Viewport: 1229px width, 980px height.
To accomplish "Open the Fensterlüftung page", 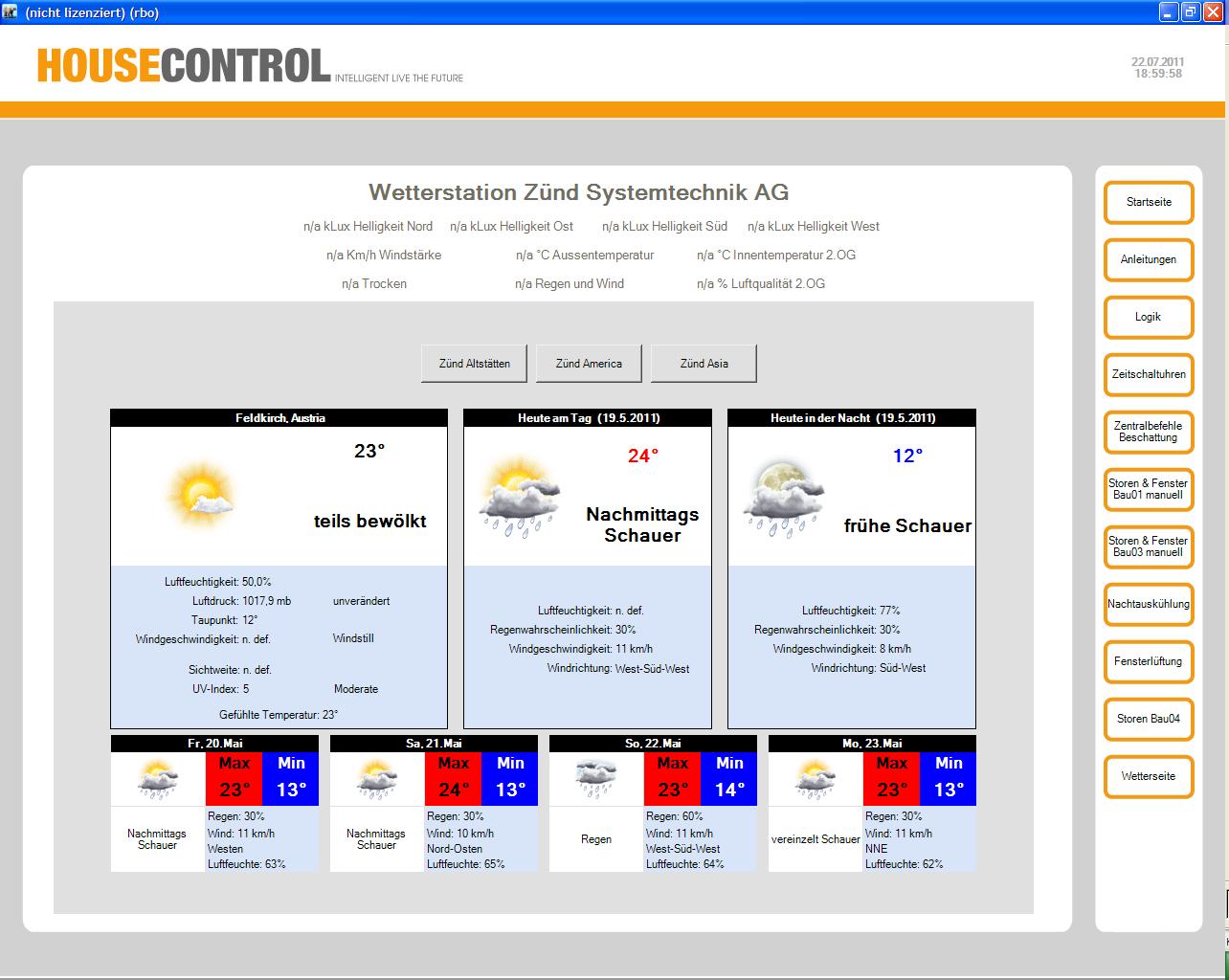I will 1149,661.
